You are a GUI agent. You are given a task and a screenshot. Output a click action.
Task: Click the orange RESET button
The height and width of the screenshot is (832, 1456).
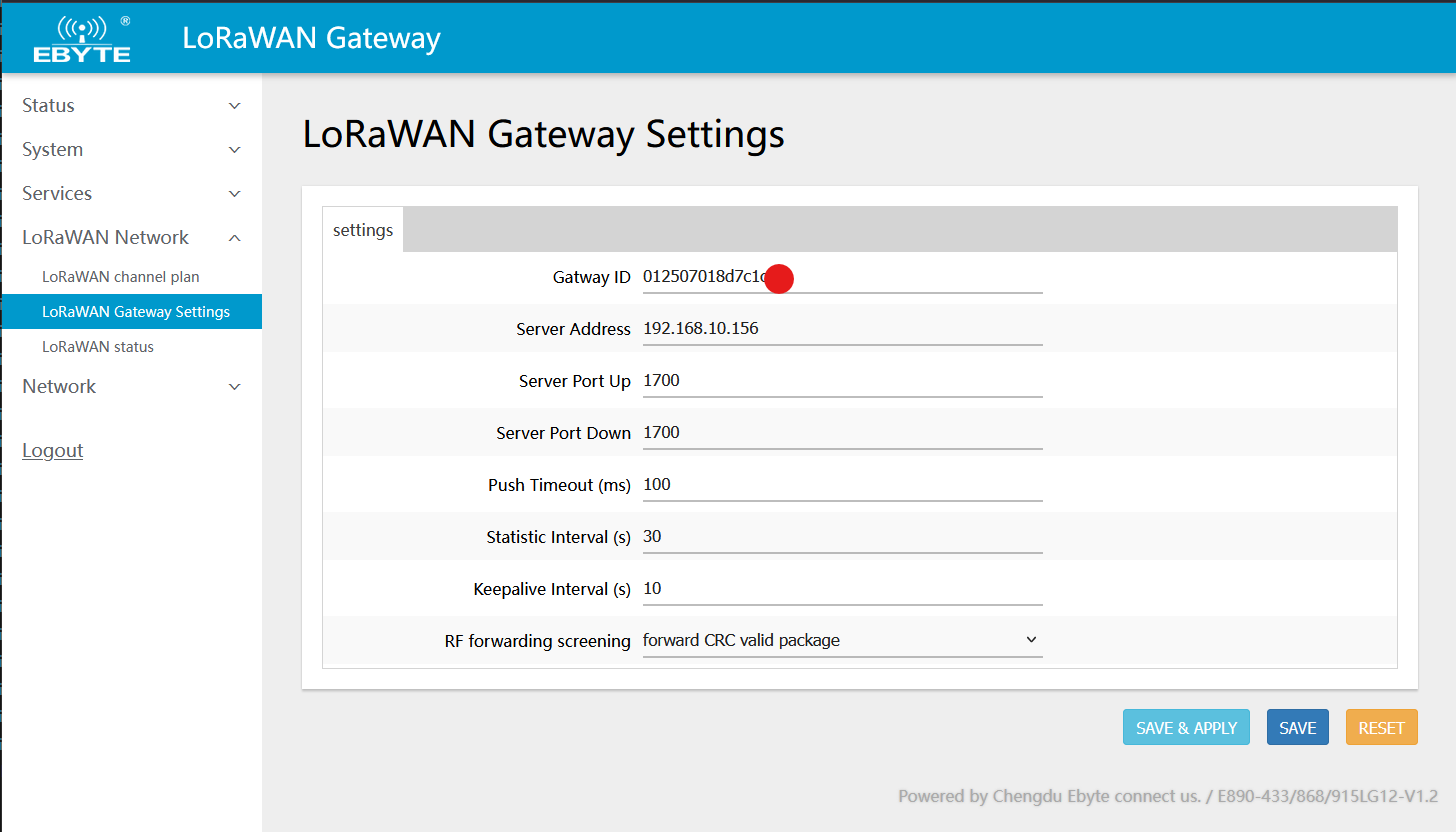[x=1381, y=728]
